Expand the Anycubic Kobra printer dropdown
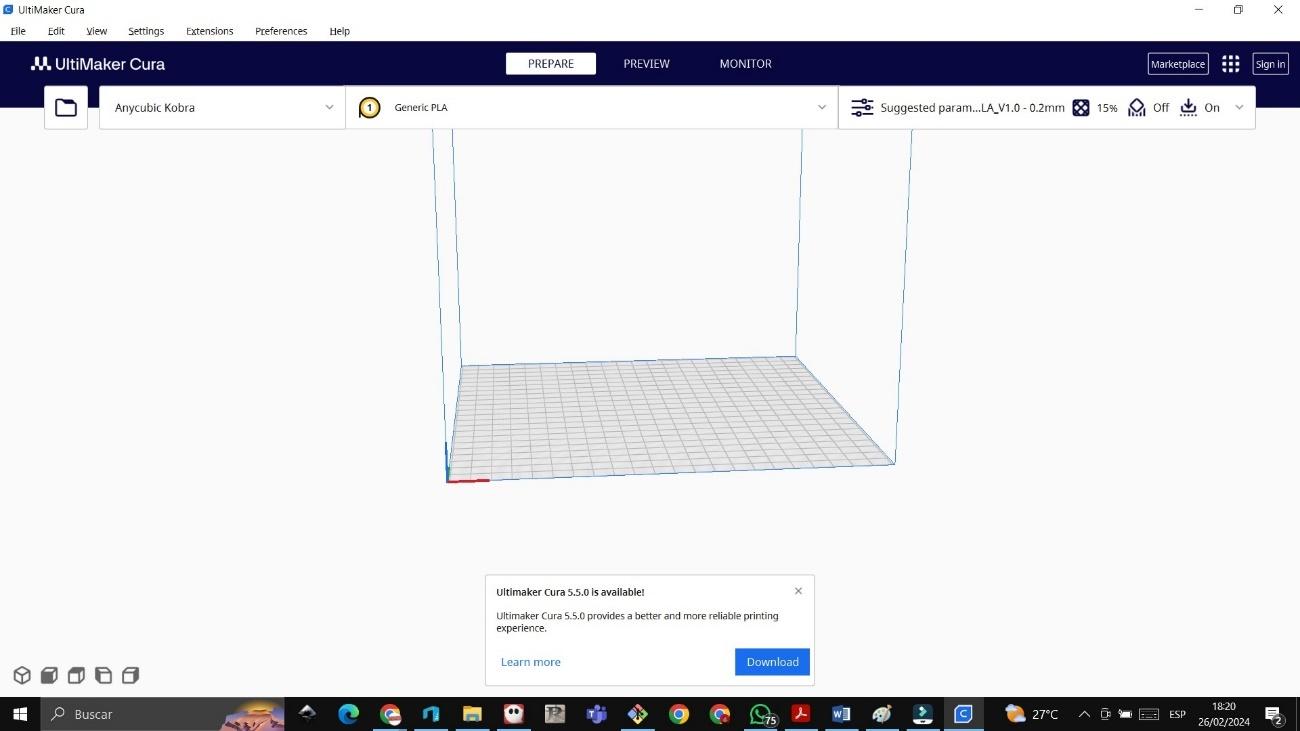1300x731 pixels. [329, 108]
